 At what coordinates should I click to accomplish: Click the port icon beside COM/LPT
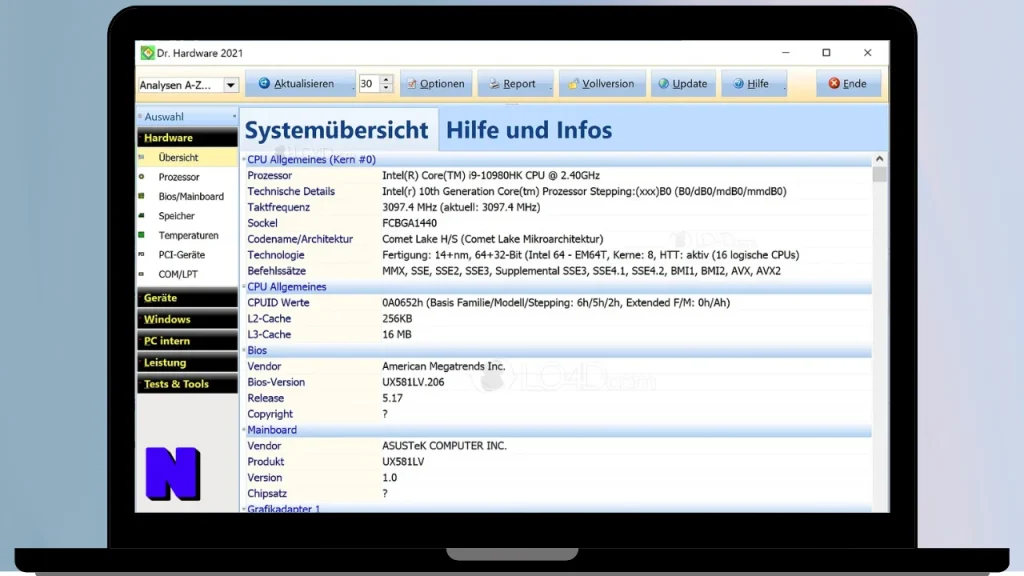click(142, 274)
